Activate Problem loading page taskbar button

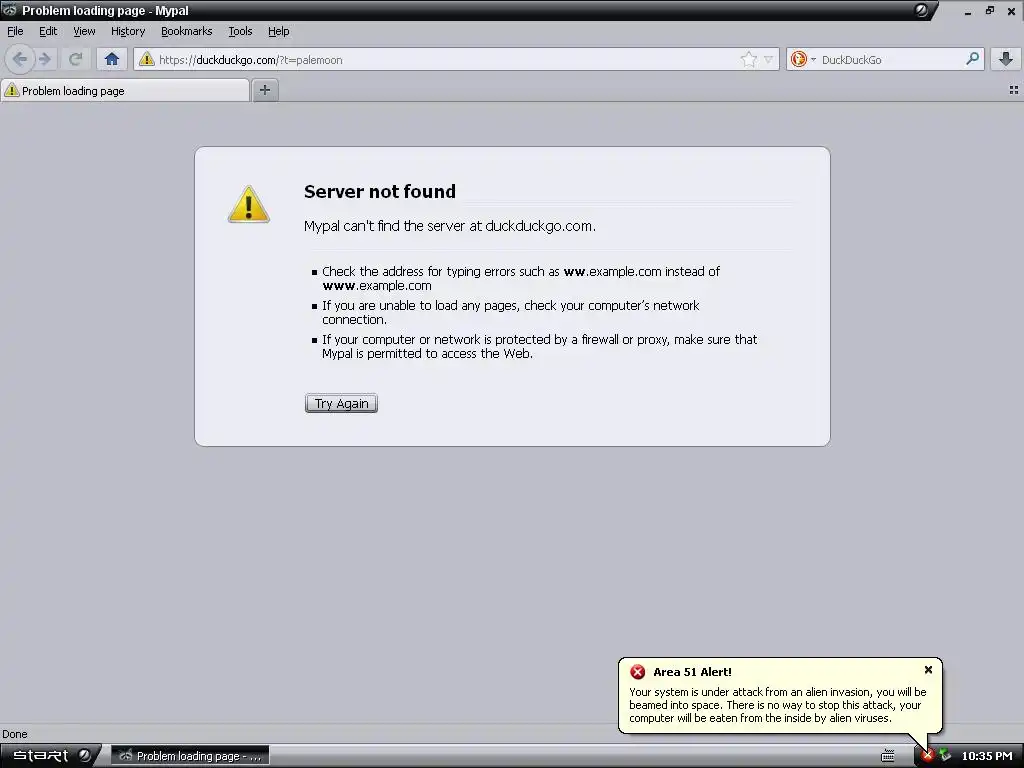pyautogui.click(x=190, y=756)
